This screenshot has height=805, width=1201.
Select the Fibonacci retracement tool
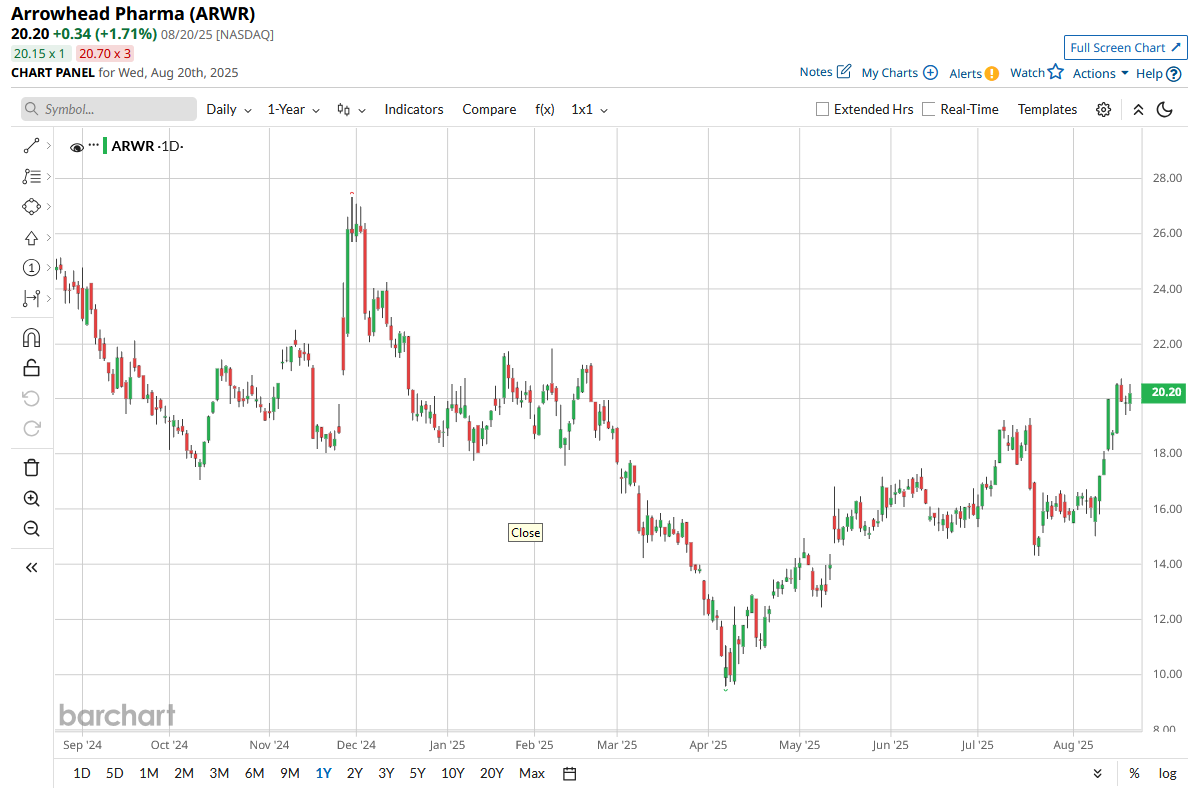(31, 177)
